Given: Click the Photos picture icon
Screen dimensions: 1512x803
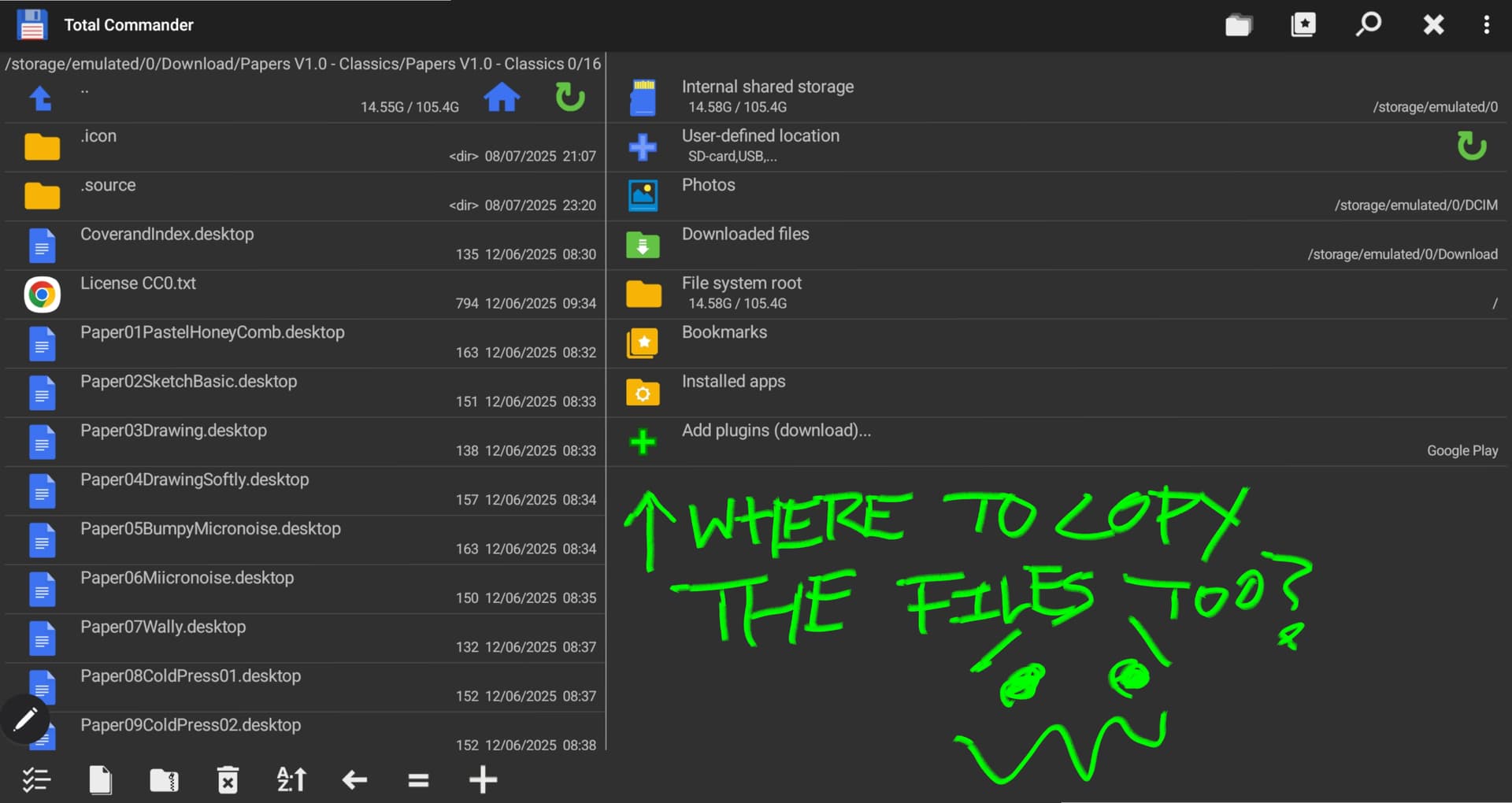Looking at the screenshot, I should point(643,195).
